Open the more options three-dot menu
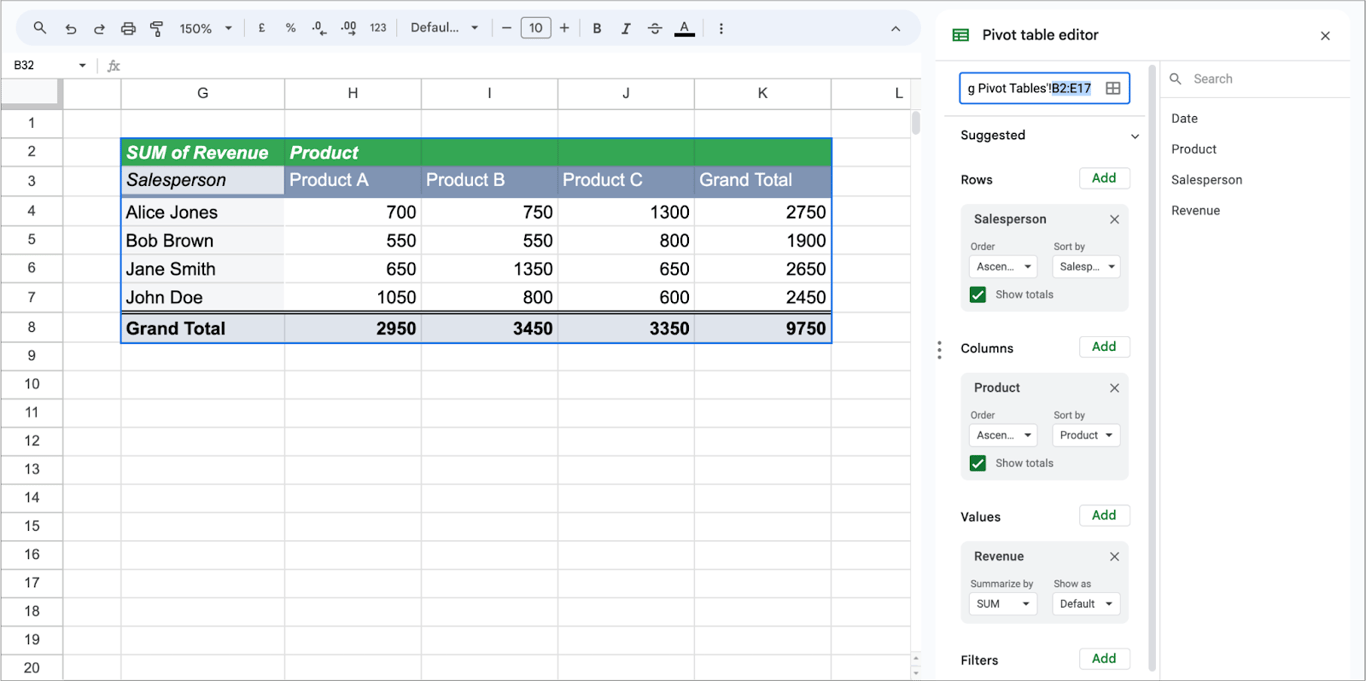 pyautogui.click(x=721, y=28)
